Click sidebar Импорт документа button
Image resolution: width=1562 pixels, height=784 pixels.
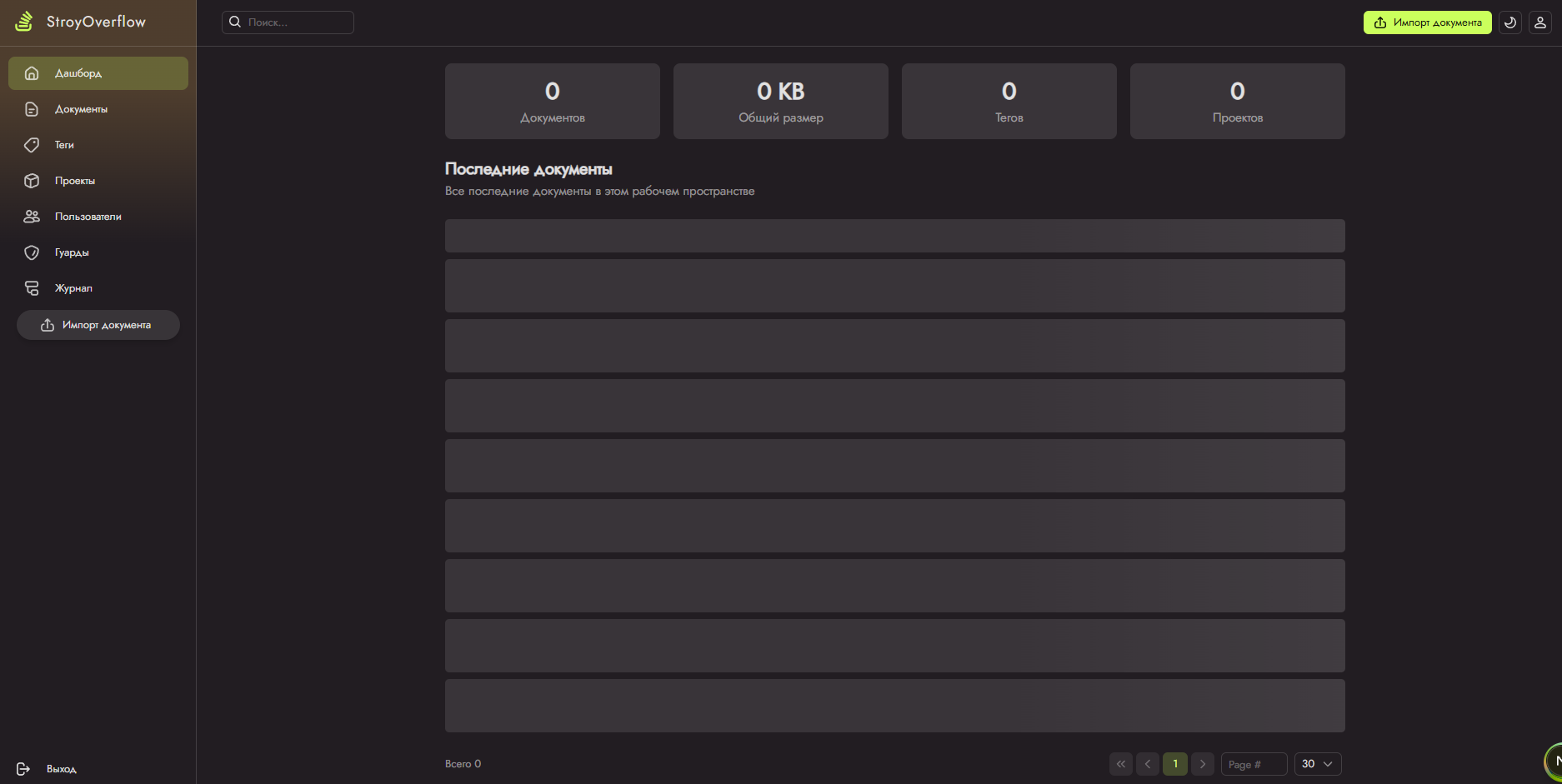click(98, 325)
